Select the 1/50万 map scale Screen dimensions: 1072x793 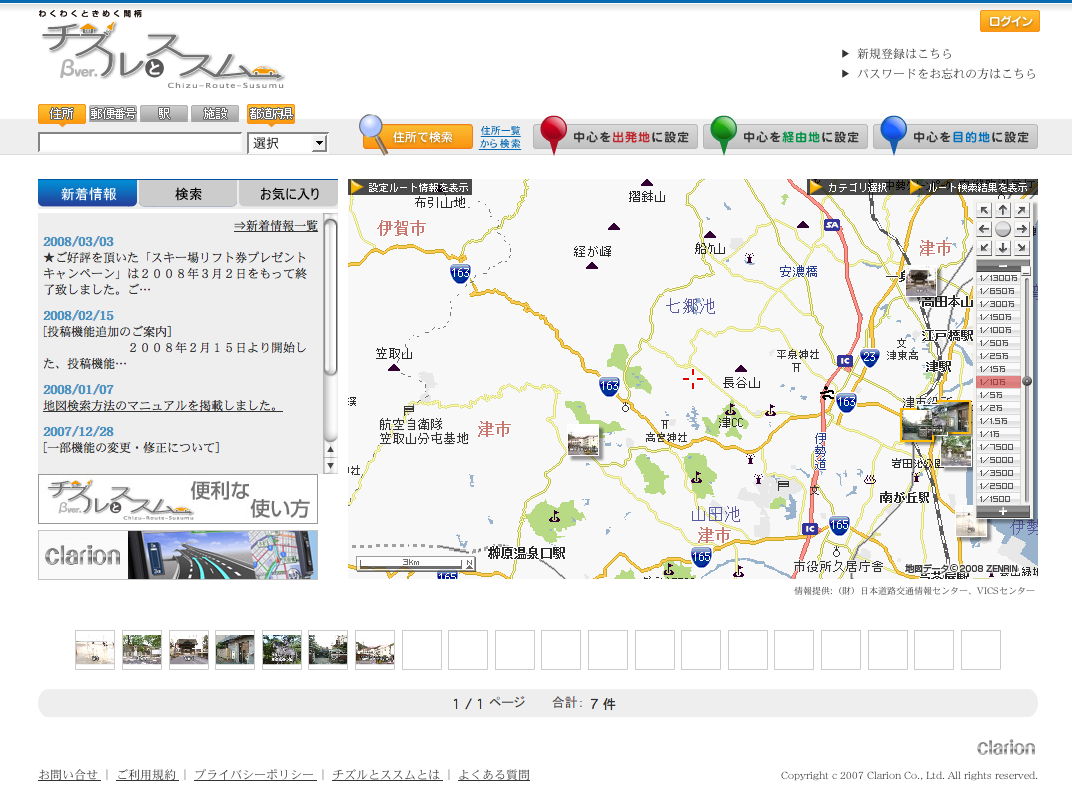(x=998, y=343)
